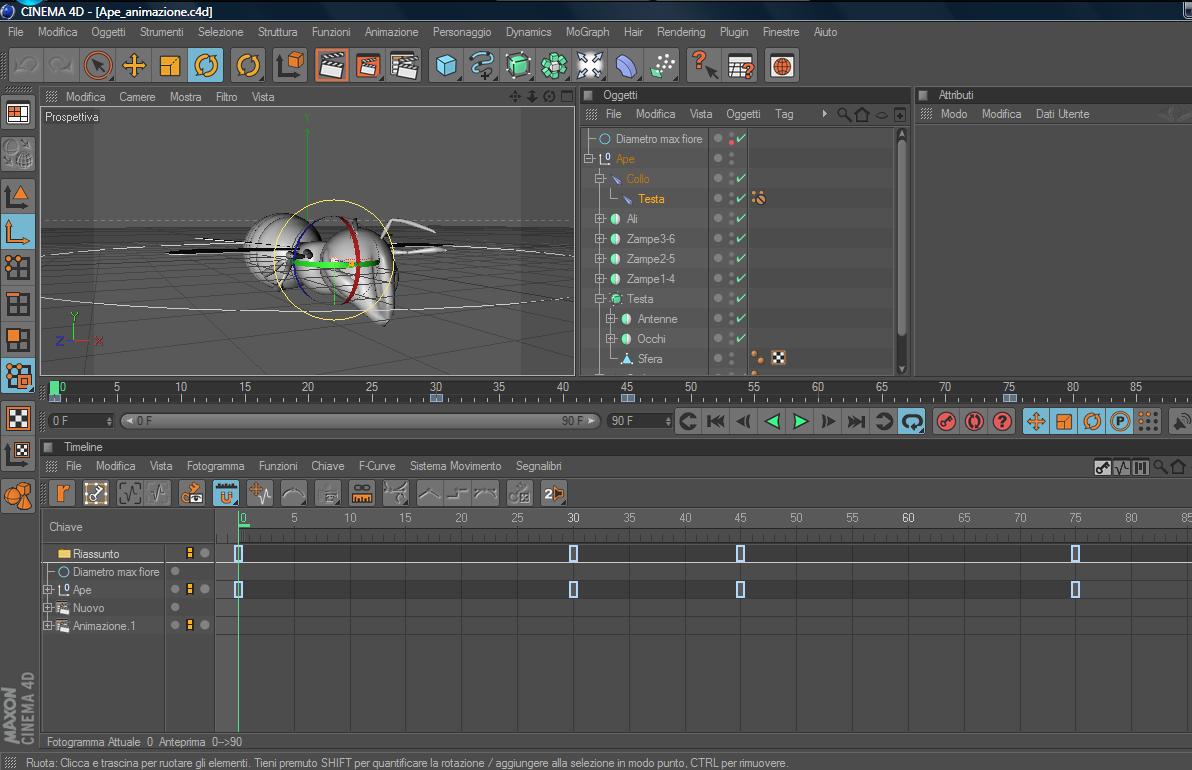Image resolution: width=1192 pixels, height=770 pixels.
Task: Activate the Scale tool
Action: coord(170,66)
